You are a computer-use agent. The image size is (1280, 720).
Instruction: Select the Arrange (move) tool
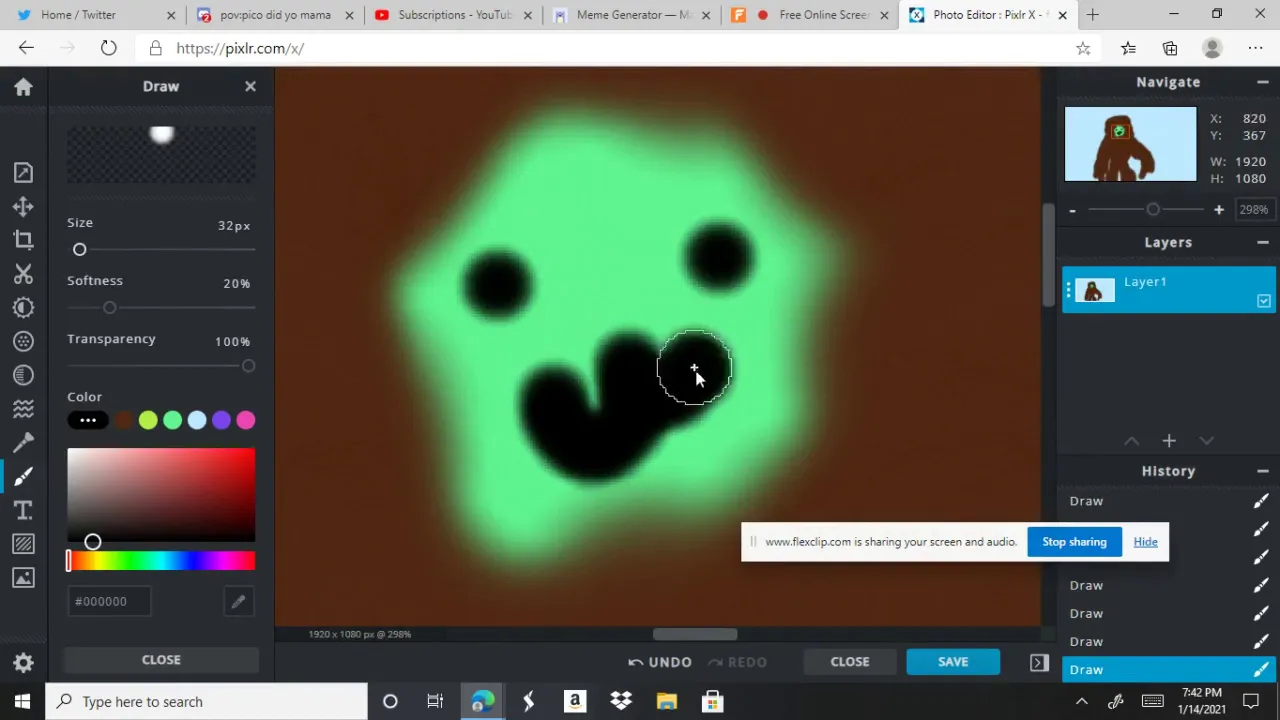point(23,206)
